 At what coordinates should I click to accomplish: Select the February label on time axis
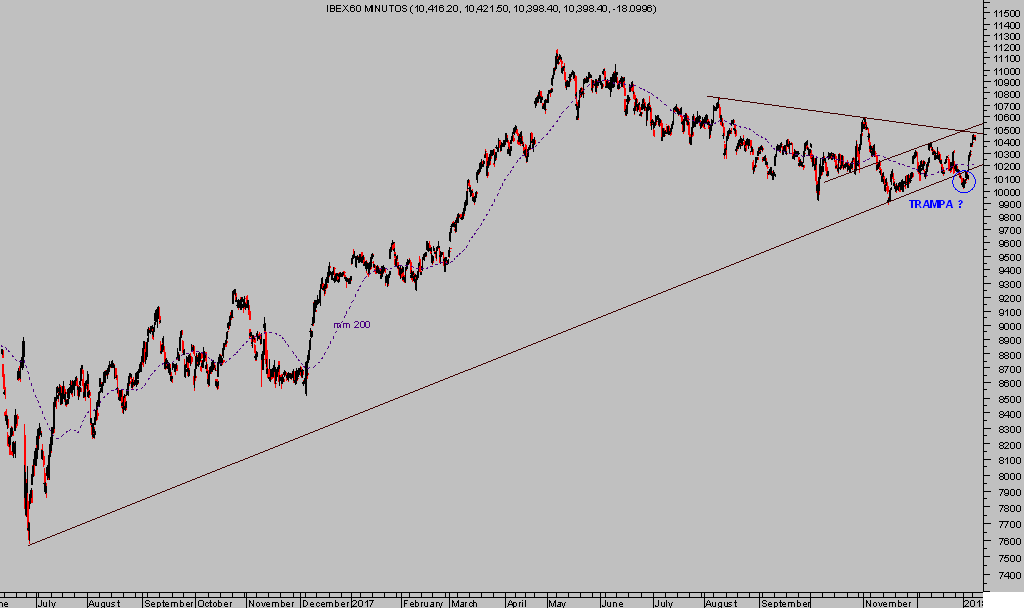(422, 603)
